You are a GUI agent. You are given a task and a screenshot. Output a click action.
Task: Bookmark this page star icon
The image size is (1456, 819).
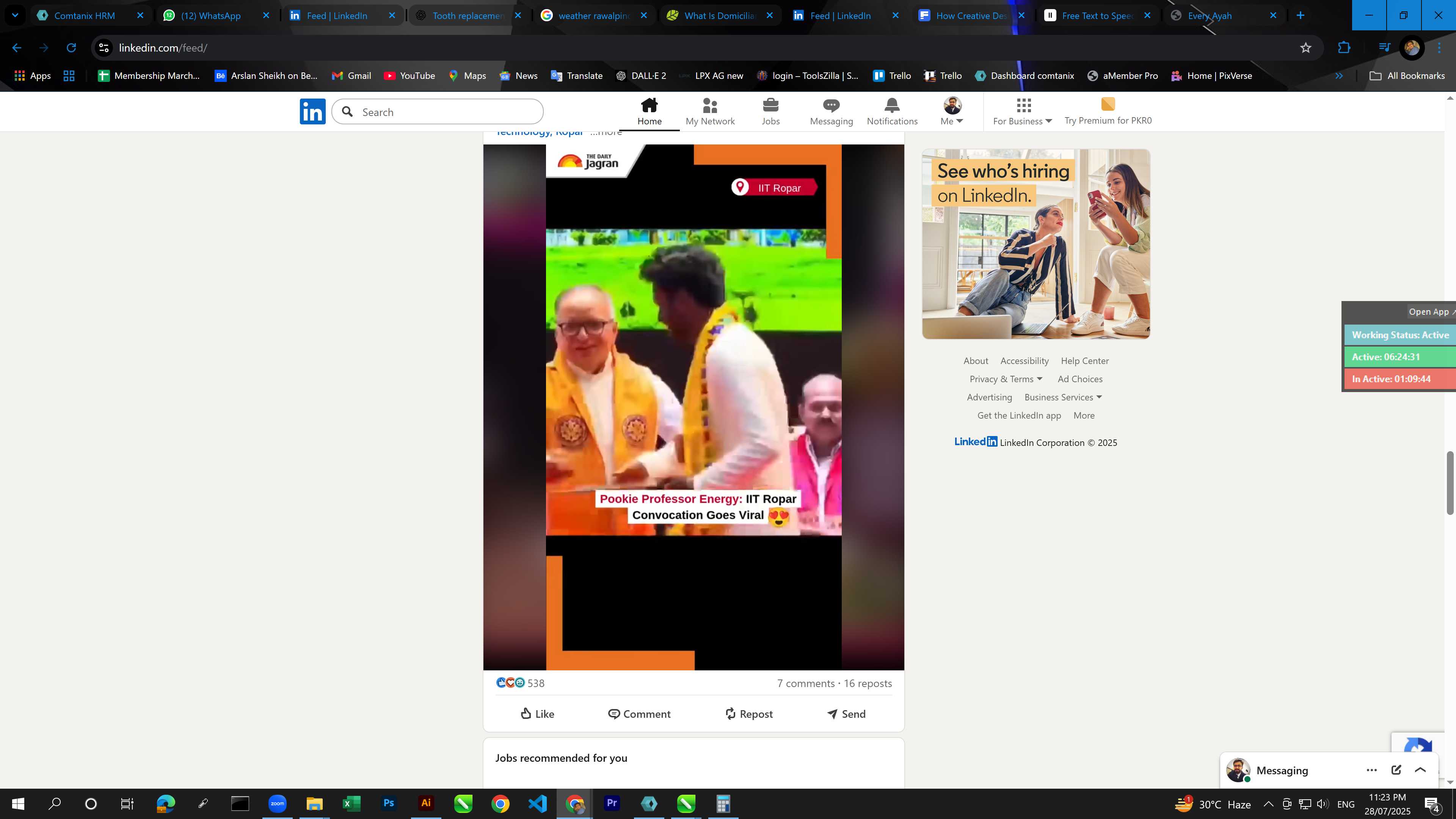coord(1305,48)
